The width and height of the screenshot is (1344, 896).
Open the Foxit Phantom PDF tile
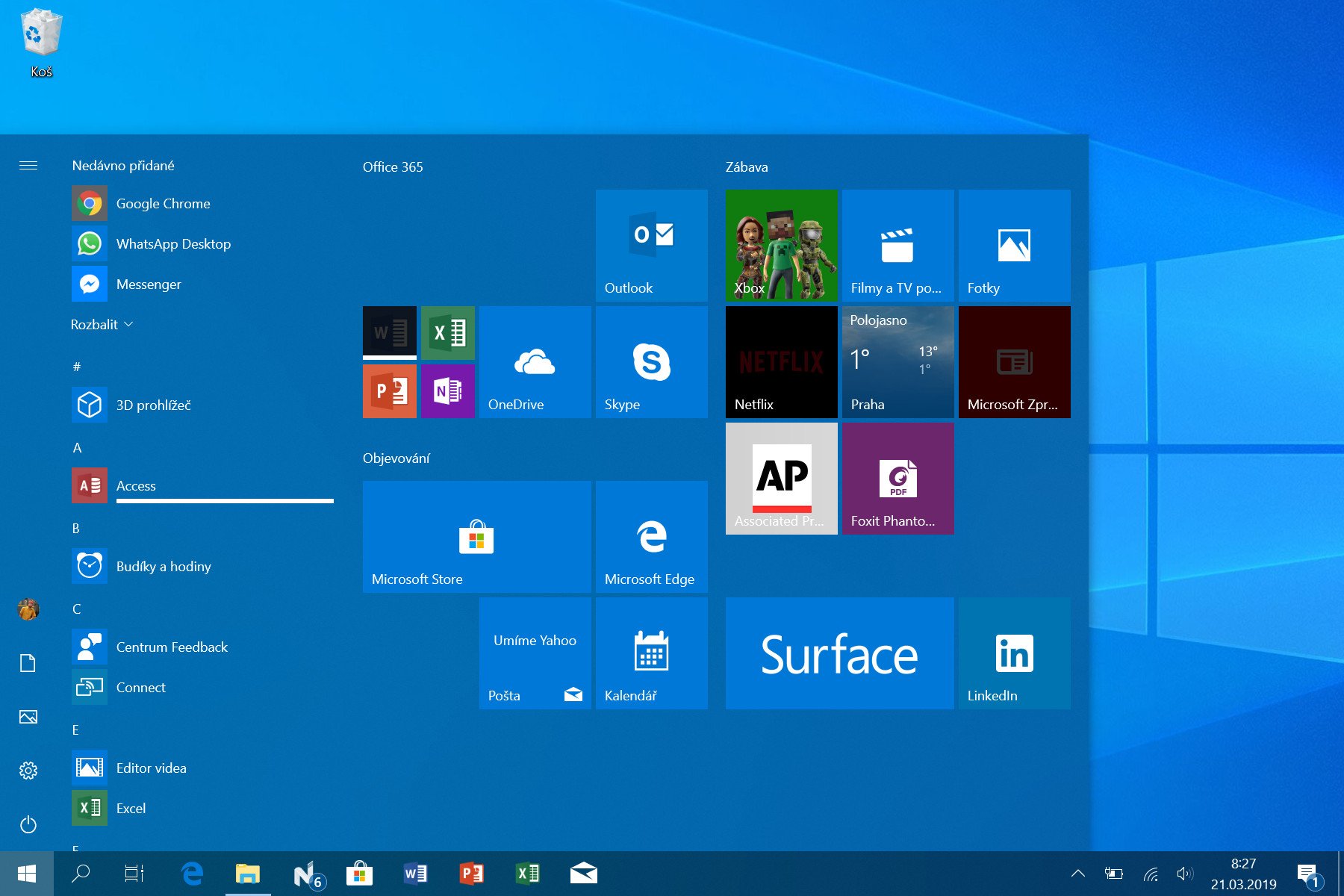[x=897, y=478]
